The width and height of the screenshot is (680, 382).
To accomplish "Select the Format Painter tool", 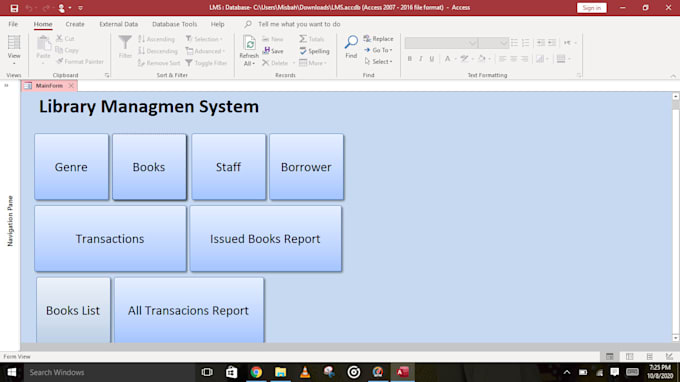I will (x=80, y=62).
